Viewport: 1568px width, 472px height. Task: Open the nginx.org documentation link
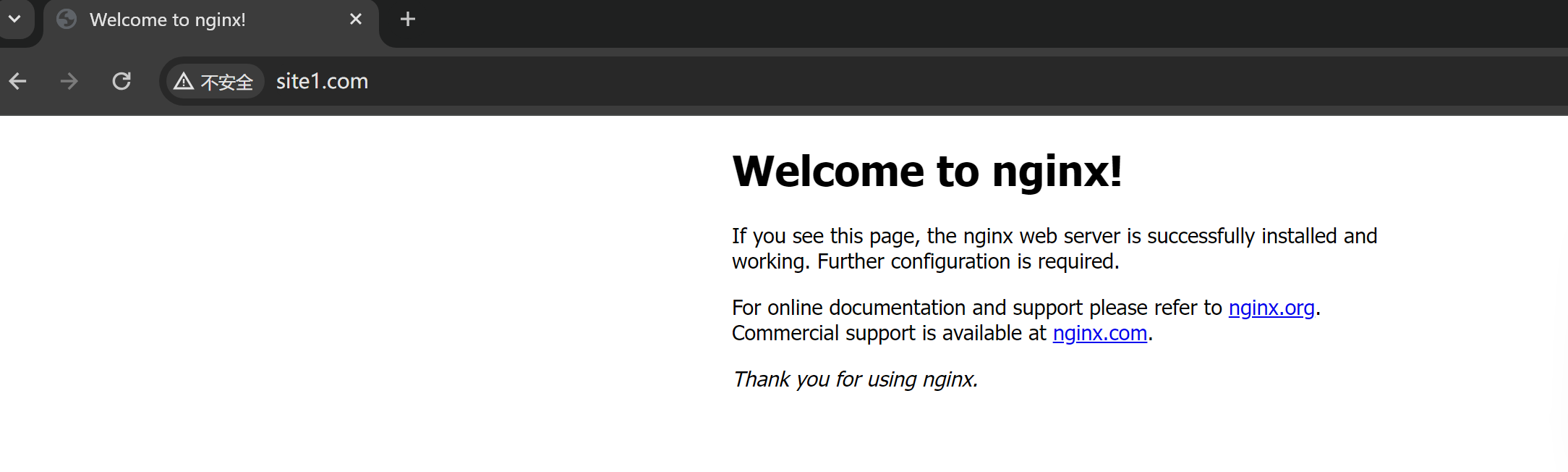pos(1271,308)
